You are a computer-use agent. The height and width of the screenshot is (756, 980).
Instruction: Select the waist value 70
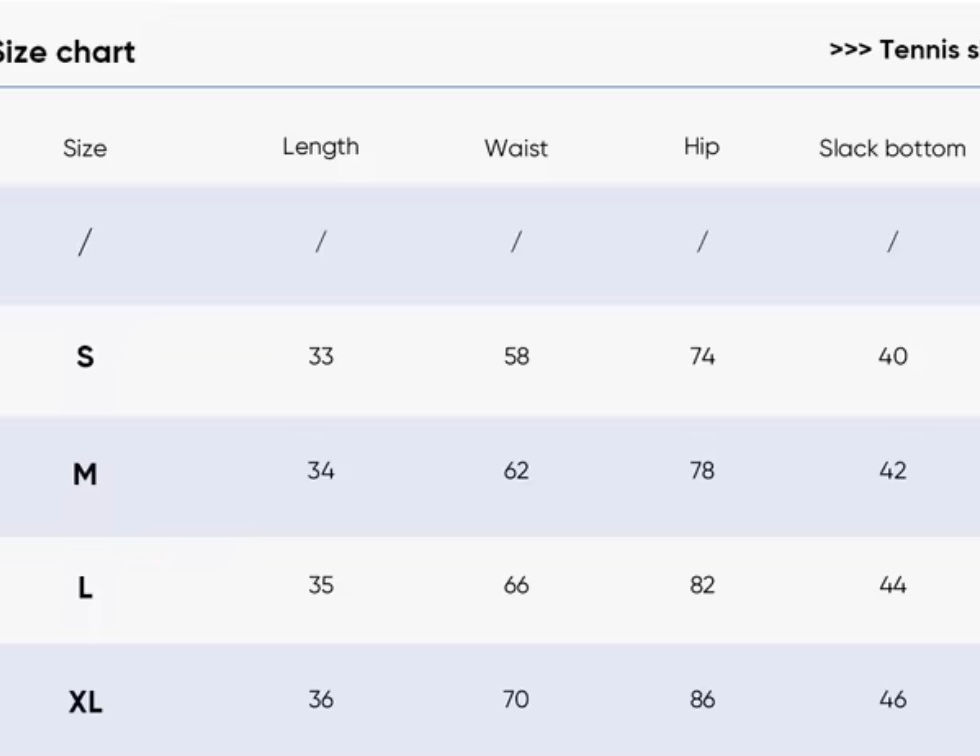click(516, 700)
